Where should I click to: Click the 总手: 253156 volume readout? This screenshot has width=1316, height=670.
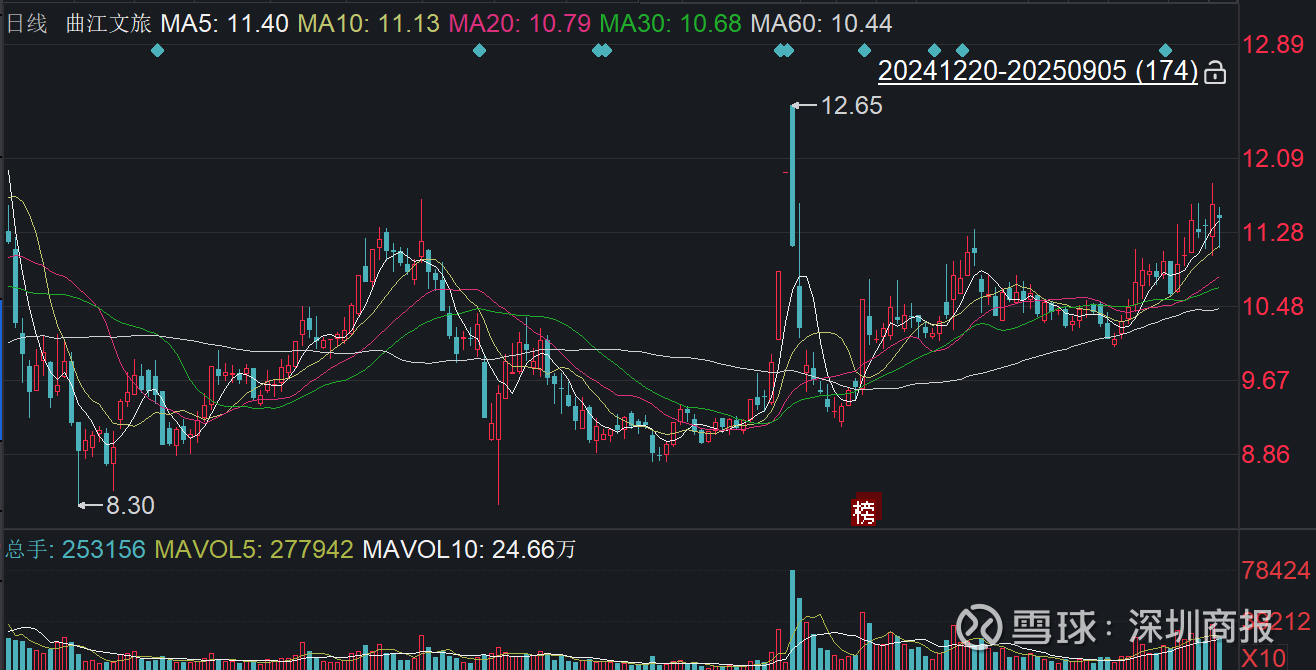pos(76,549)
